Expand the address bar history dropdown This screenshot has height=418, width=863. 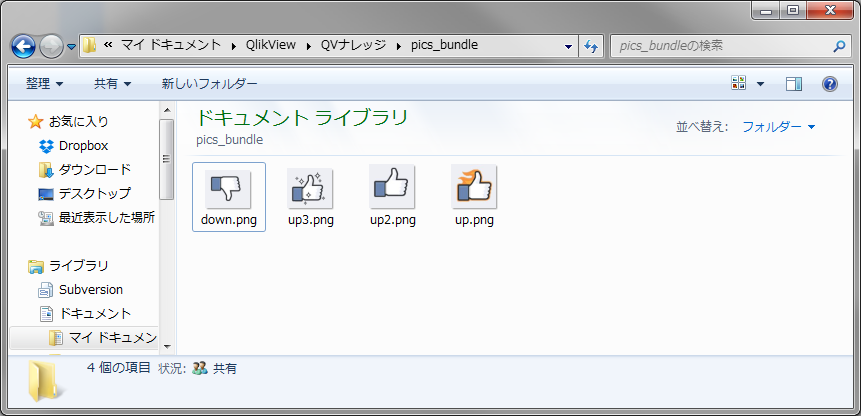click(x=569, y=46)
